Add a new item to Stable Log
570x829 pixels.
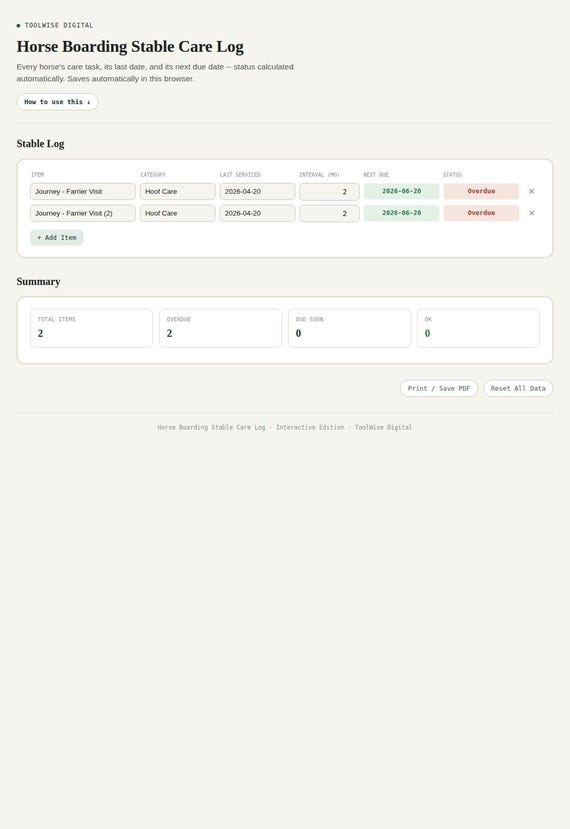(57, 237)
